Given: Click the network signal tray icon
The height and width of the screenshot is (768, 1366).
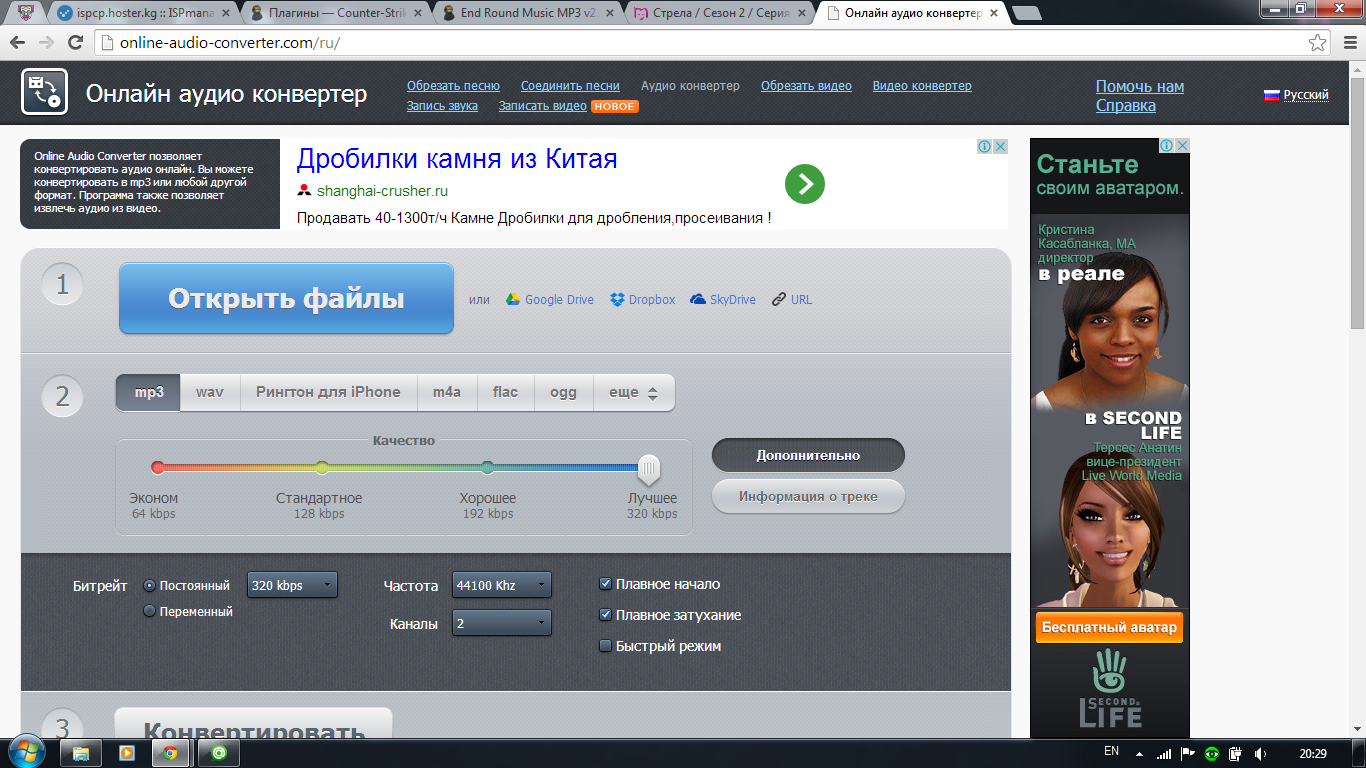Looking at the screenshot, I should tap(1164, 753).
